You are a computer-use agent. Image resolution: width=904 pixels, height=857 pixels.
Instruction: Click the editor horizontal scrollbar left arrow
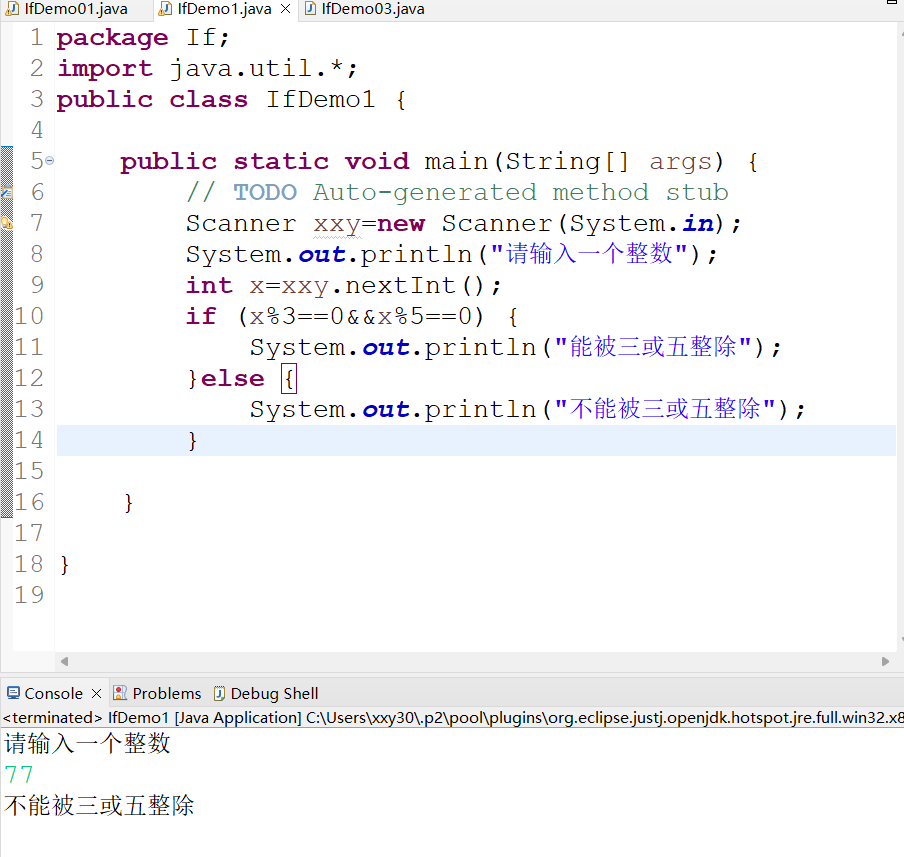click(x=65, y=661)
